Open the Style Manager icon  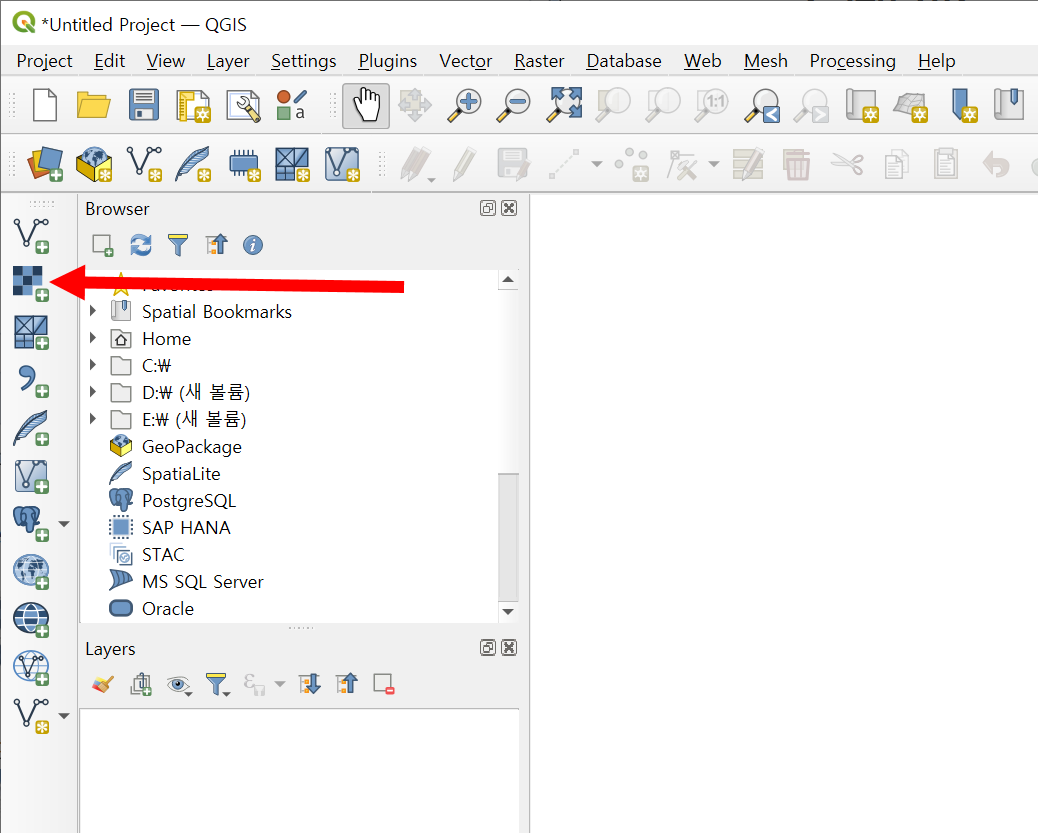coord(292,105)
